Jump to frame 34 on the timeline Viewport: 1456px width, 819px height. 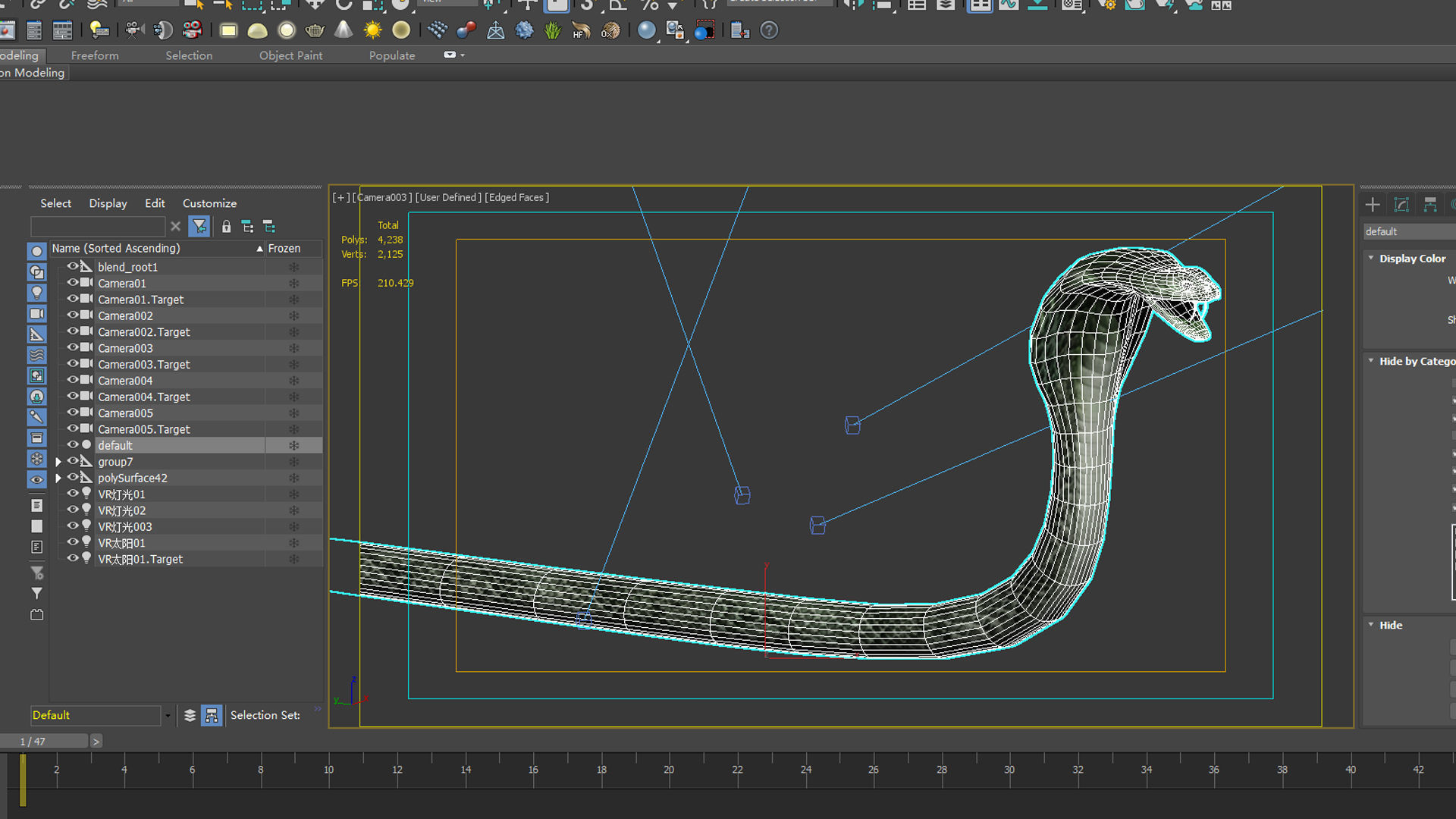point(1146,769)
